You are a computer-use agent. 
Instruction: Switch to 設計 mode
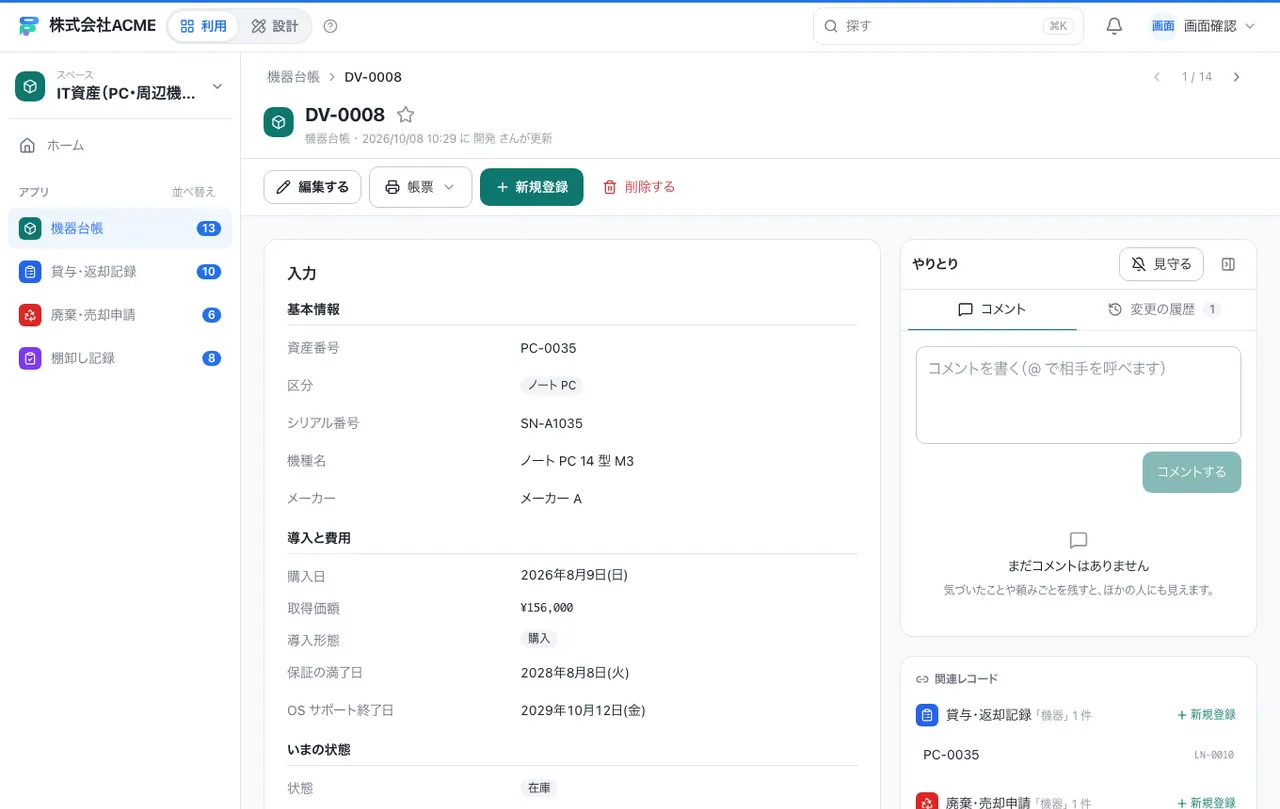click(x=275, y=26)
